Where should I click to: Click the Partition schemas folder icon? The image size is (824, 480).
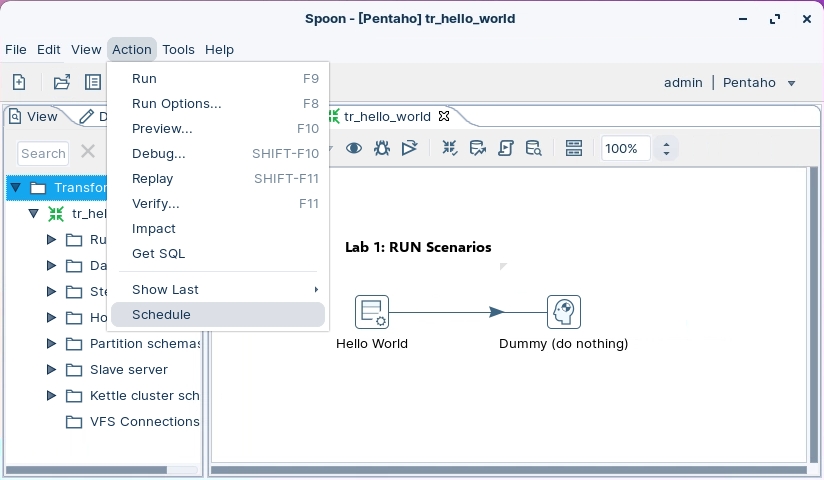[74, 344]
